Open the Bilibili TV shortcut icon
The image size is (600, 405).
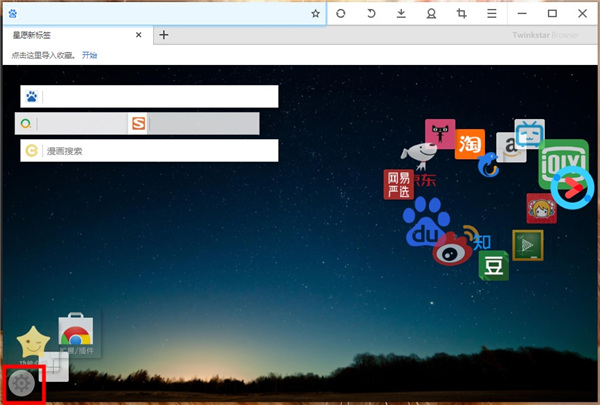click(x=530, y=134)
